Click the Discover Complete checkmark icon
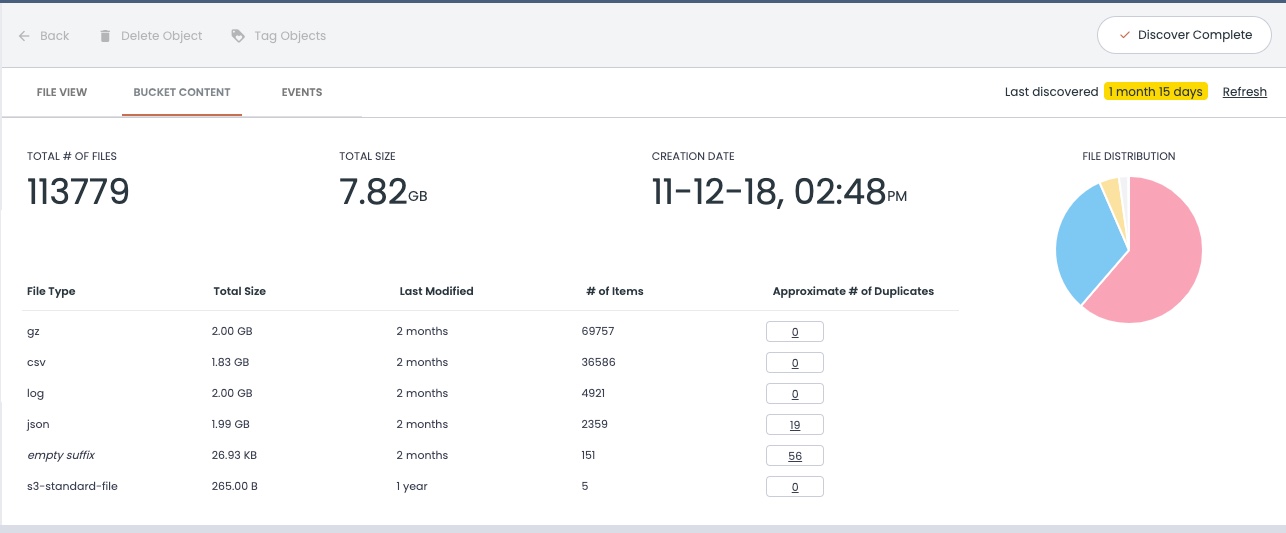 1123,35
